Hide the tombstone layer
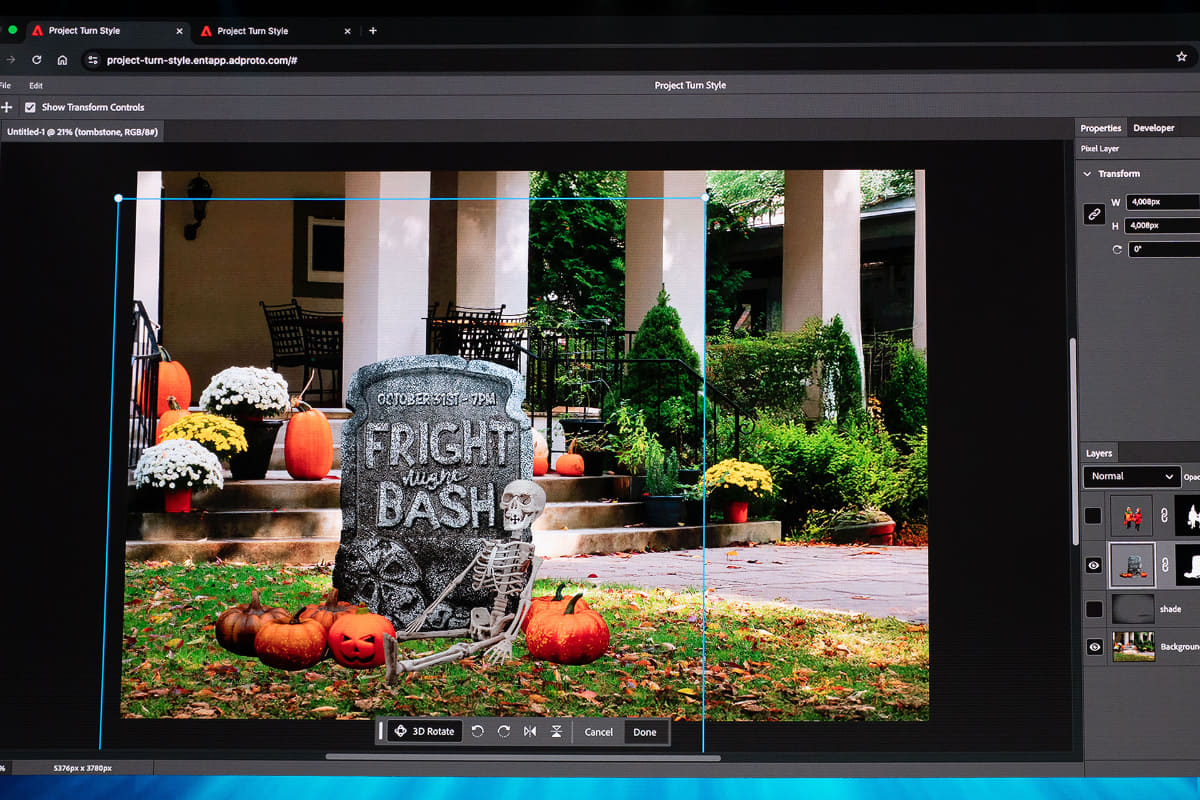This screenshot has width=1200, height=800. [x=1094, y=566]
